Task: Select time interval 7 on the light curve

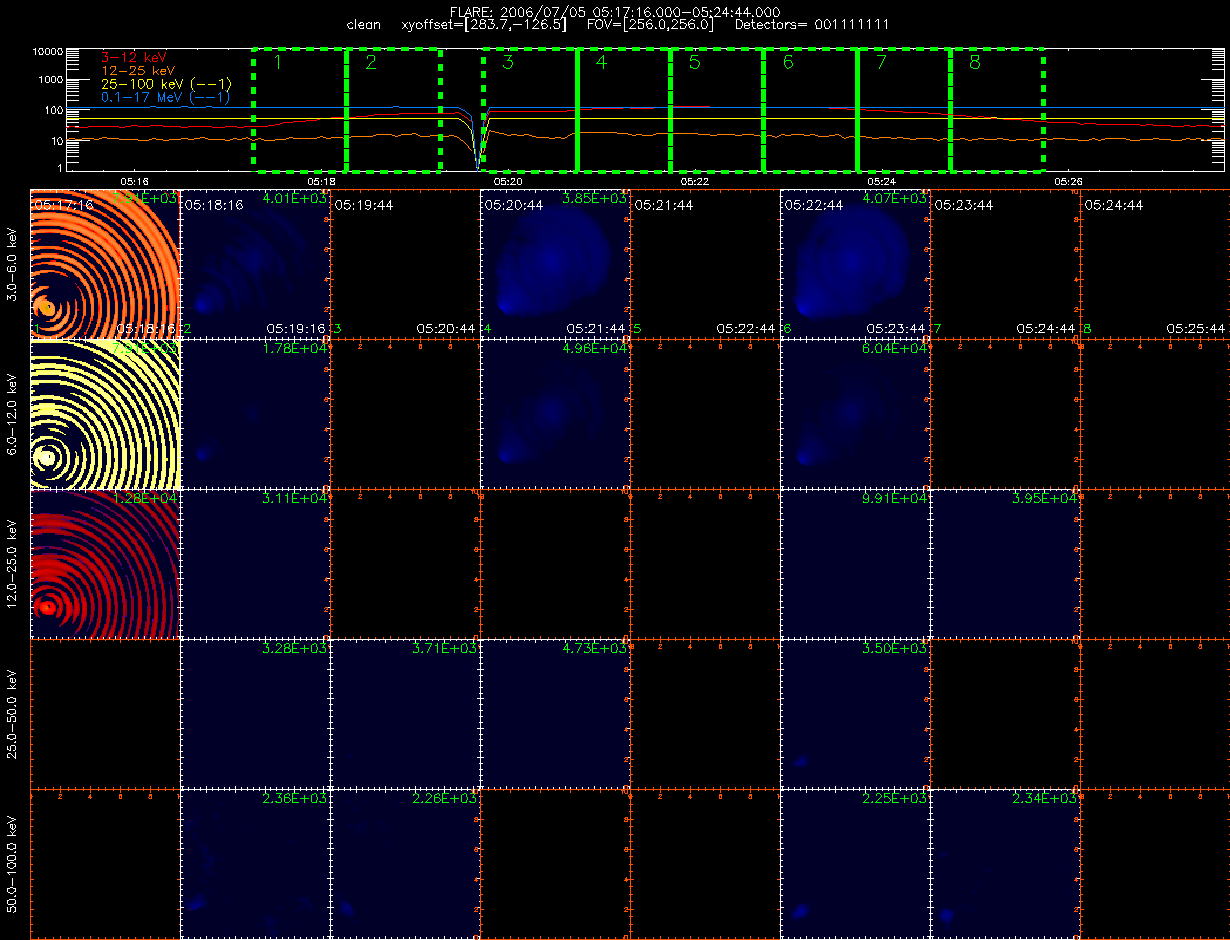Action: (x=904, y=109)
